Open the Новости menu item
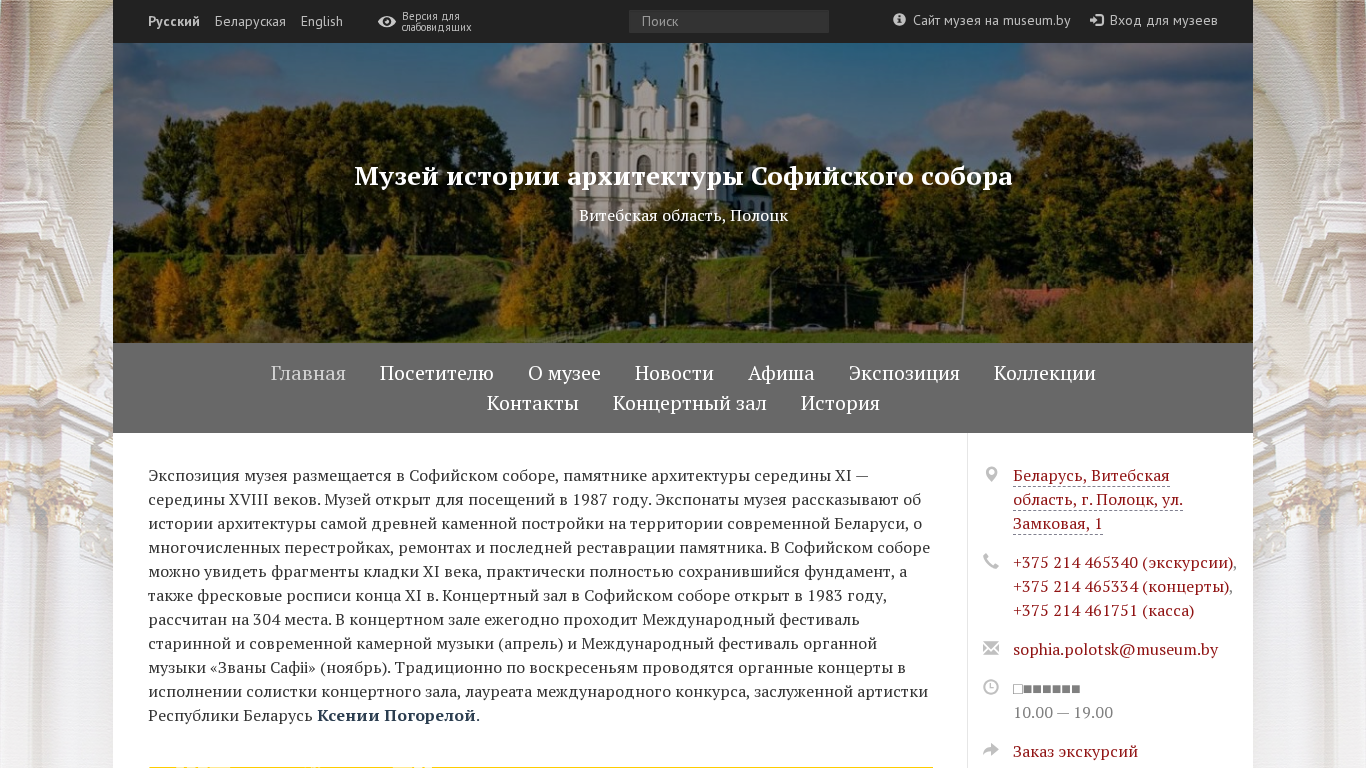The width and height of the screenshot is (1366, 768). click(x=674, y=373)
